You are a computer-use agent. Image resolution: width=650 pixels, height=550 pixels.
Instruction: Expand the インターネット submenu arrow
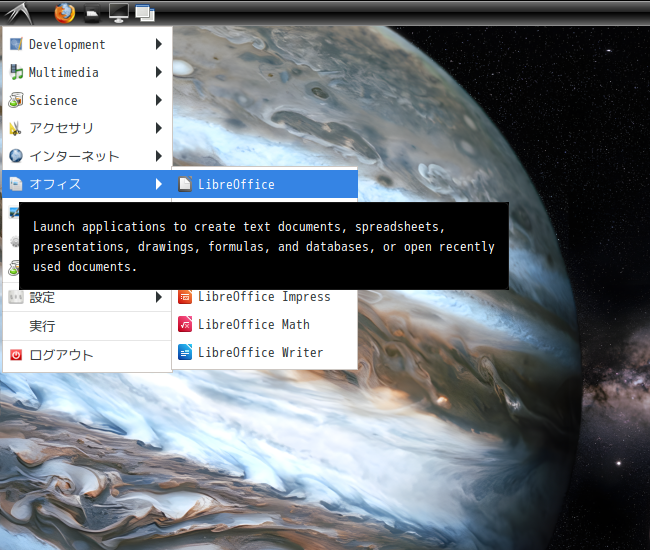coord(159,156)
